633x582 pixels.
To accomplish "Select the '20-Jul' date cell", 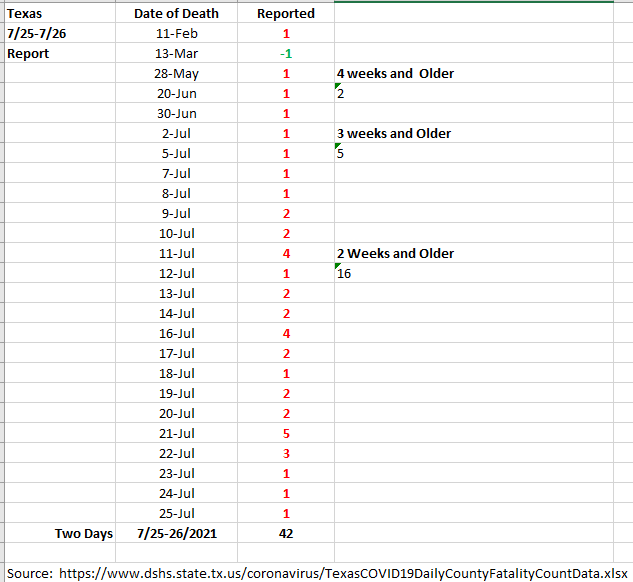I will tap(176, 413).
